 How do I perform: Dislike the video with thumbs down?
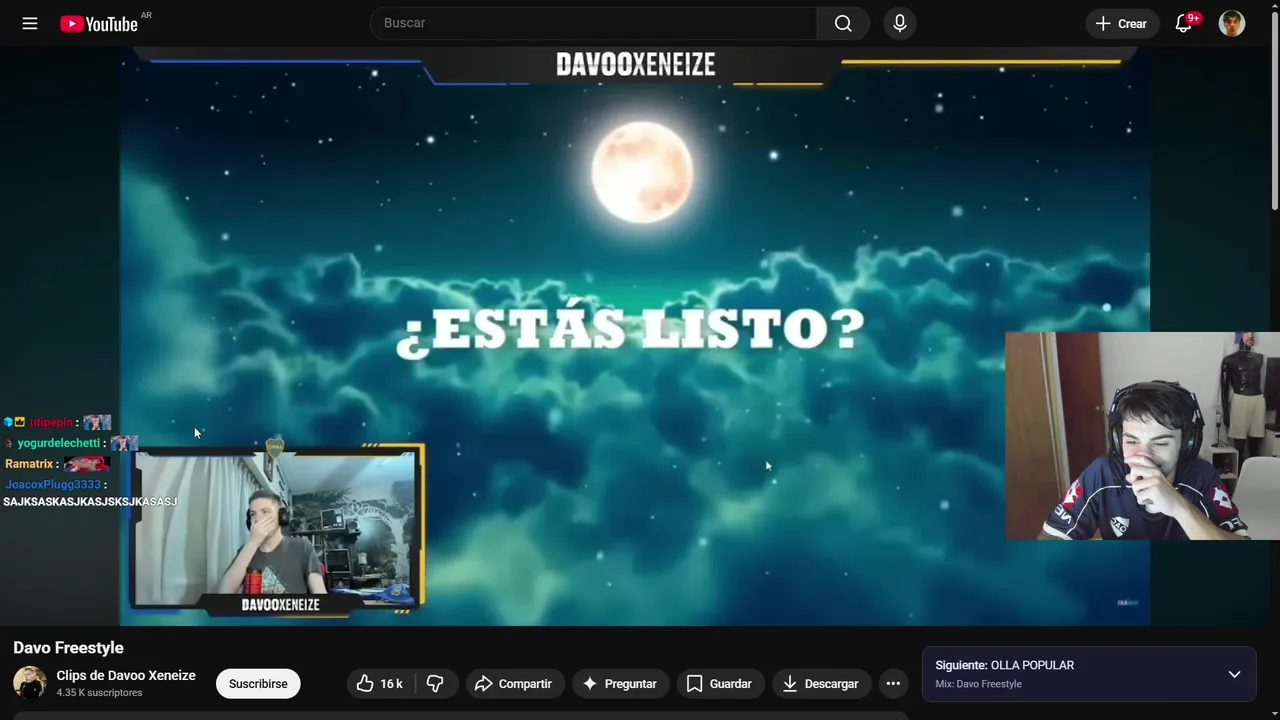tap(435, 684)
